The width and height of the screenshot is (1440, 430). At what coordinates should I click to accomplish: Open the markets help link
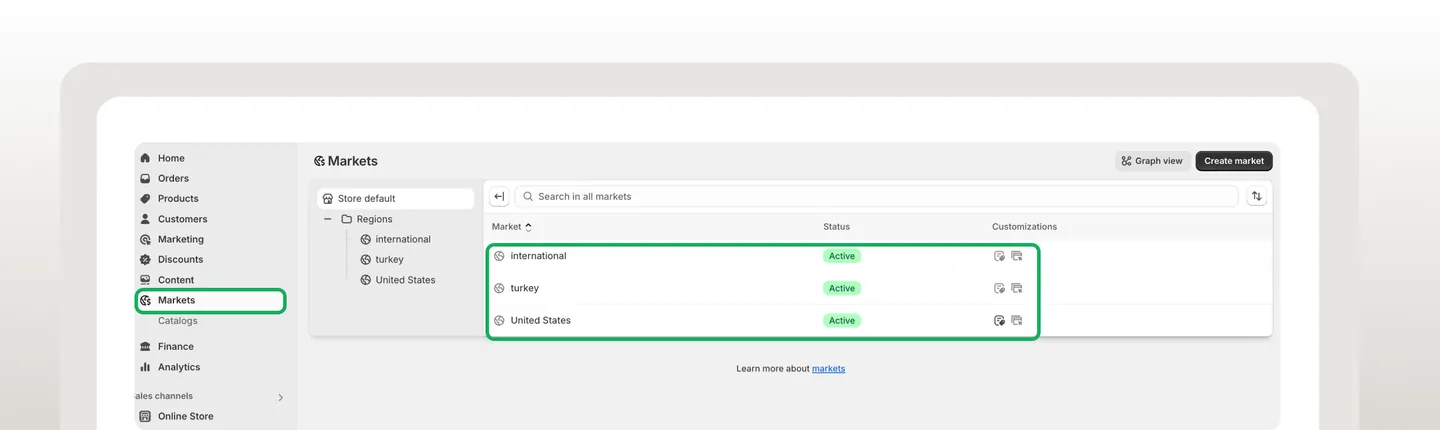(x=828, y=369)
